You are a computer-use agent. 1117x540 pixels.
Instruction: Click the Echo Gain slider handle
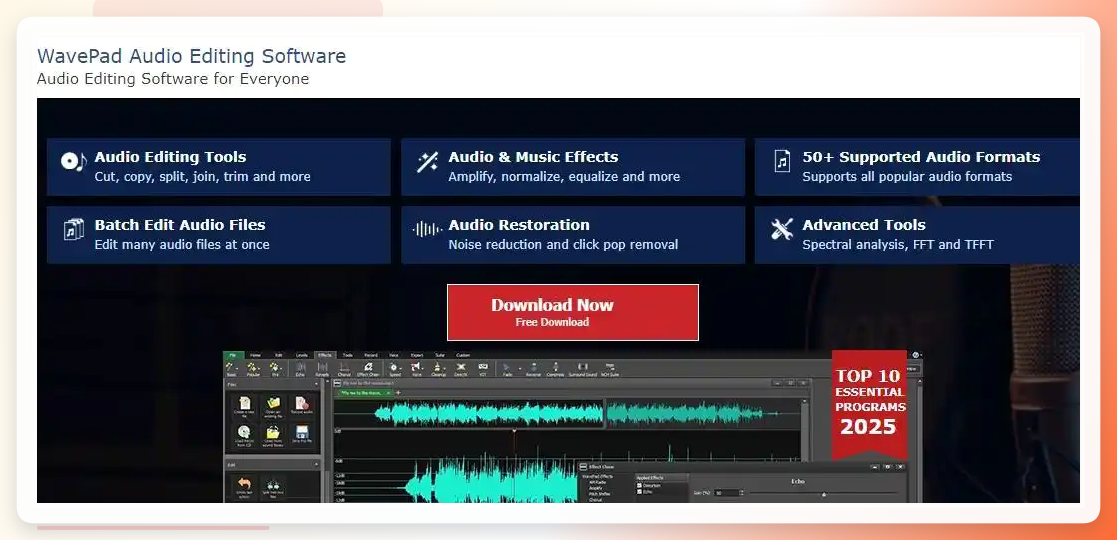coord(824,494)
